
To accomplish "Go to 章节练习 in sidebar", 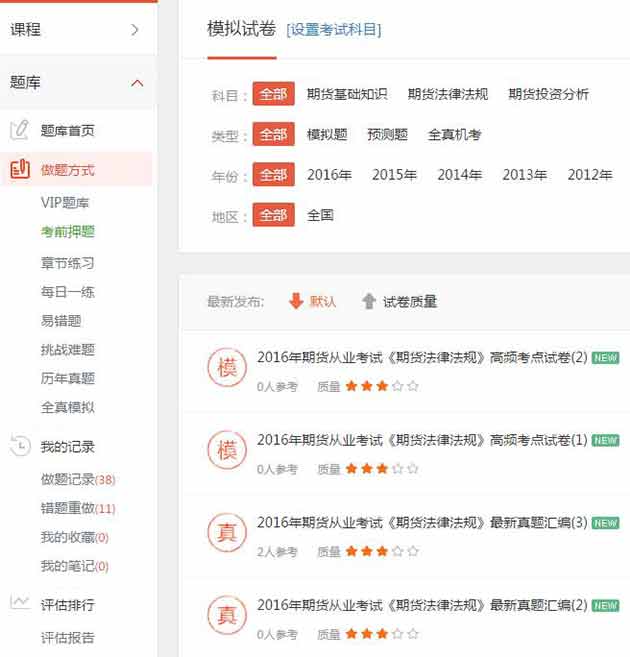I will [68, 263].
